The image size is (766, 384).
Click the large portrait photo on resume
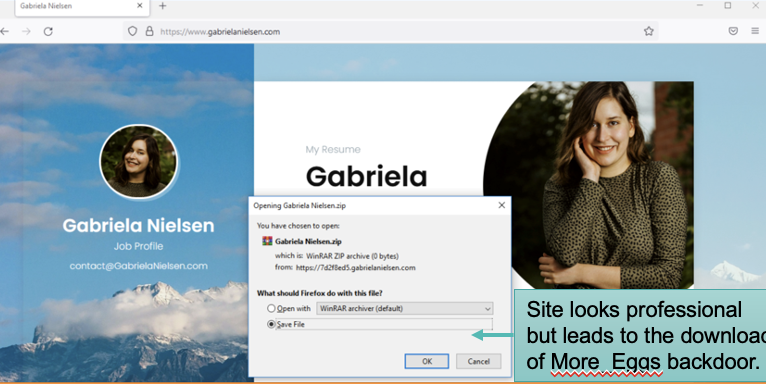pyautogui.click(x=588, y=185)
